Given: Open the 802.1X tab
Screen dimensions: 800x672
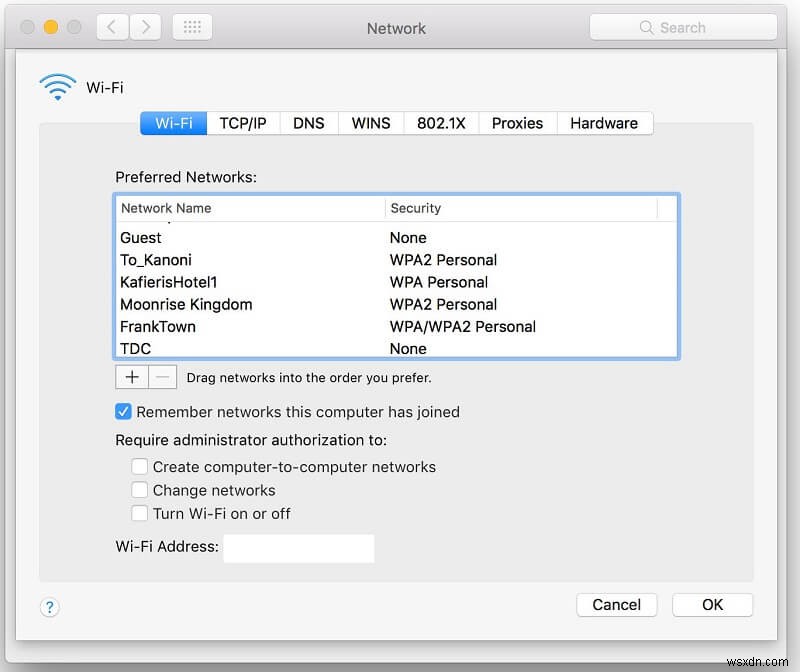Looking at the screenshot, I should (442, 123).
